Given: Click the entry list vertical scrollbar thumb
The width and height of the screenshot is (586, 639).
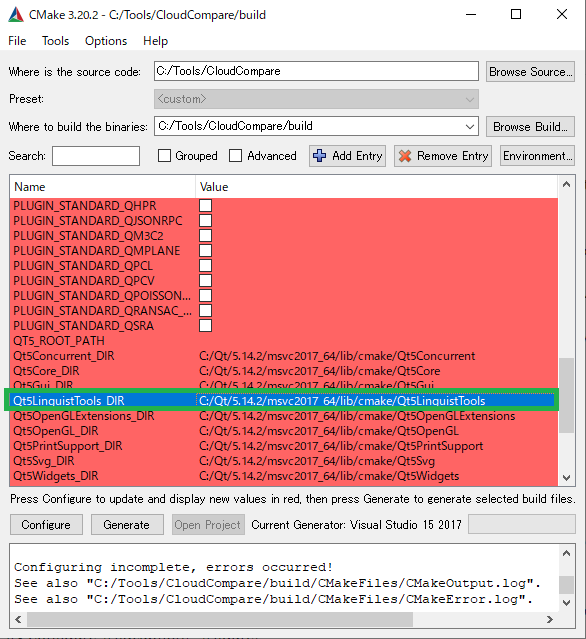Looking at the screenshot, I should pyautogui.click(x=566, y=395).
